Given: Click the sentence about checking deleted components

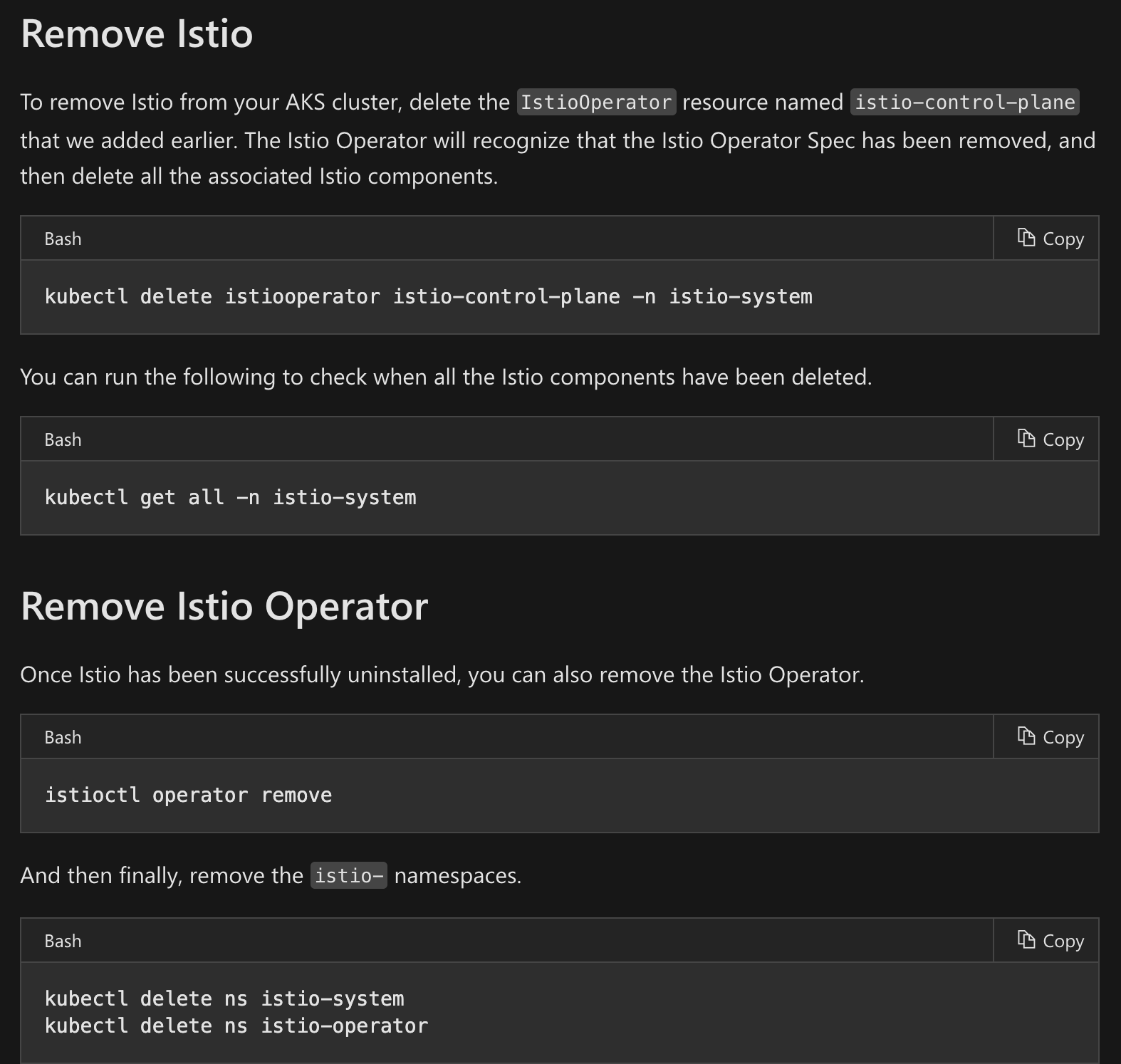Looking at the screenshot, I should point(446,377).
